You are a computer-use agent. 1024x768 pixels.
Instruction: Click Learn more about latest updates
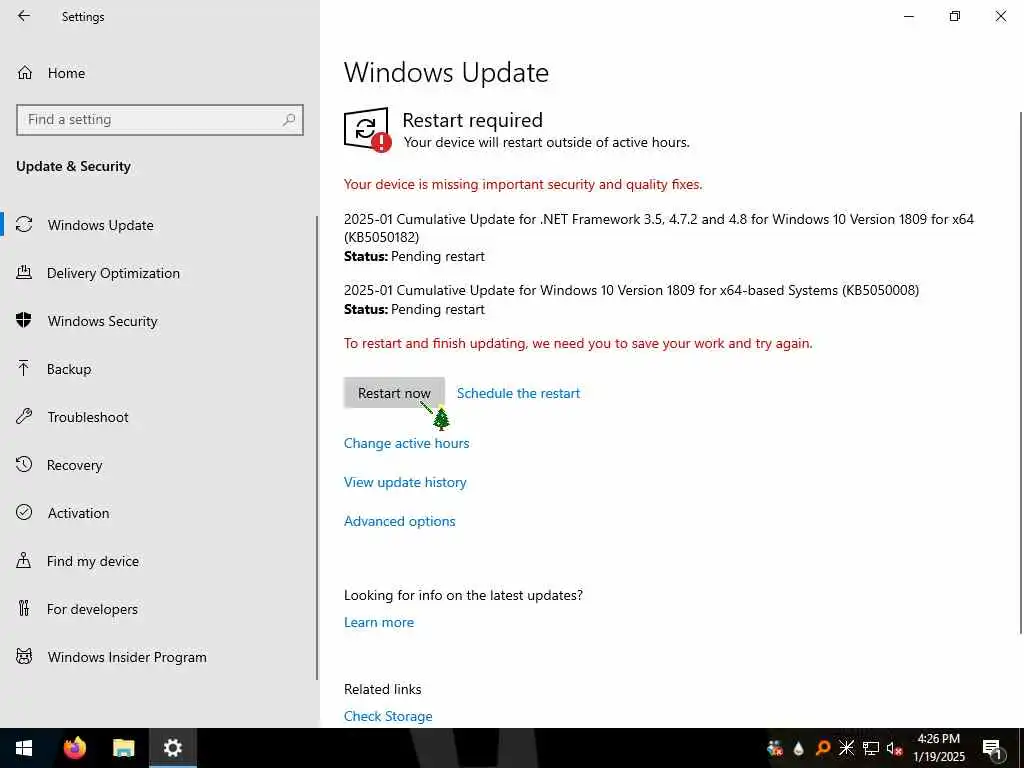click(x=379, y=622)
